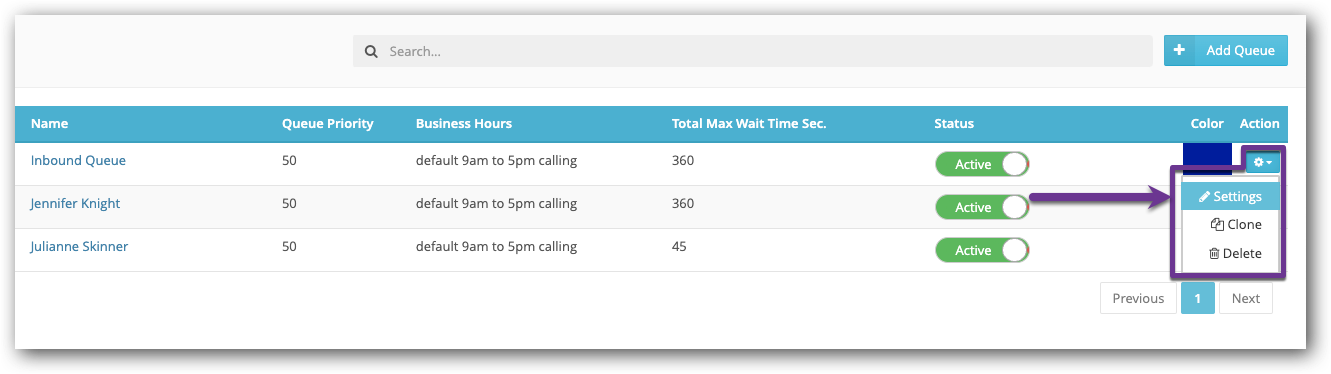Toggle Active status for Inbound Queue
Image resolution: width=1331 pixels, height=374 pixels.
point(982,164)
